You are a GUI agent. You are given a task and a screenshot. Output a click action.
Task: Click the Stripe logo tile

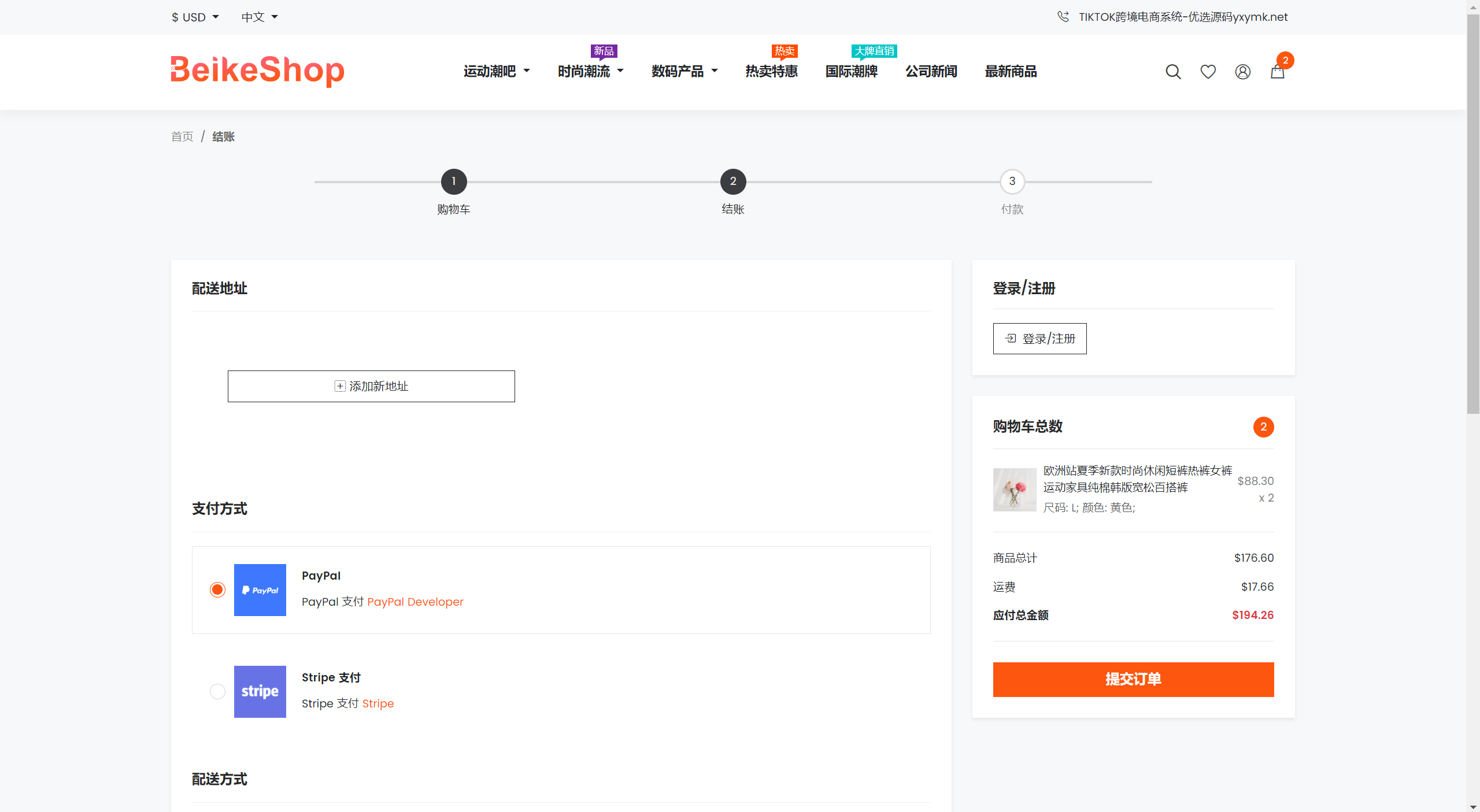260,692
